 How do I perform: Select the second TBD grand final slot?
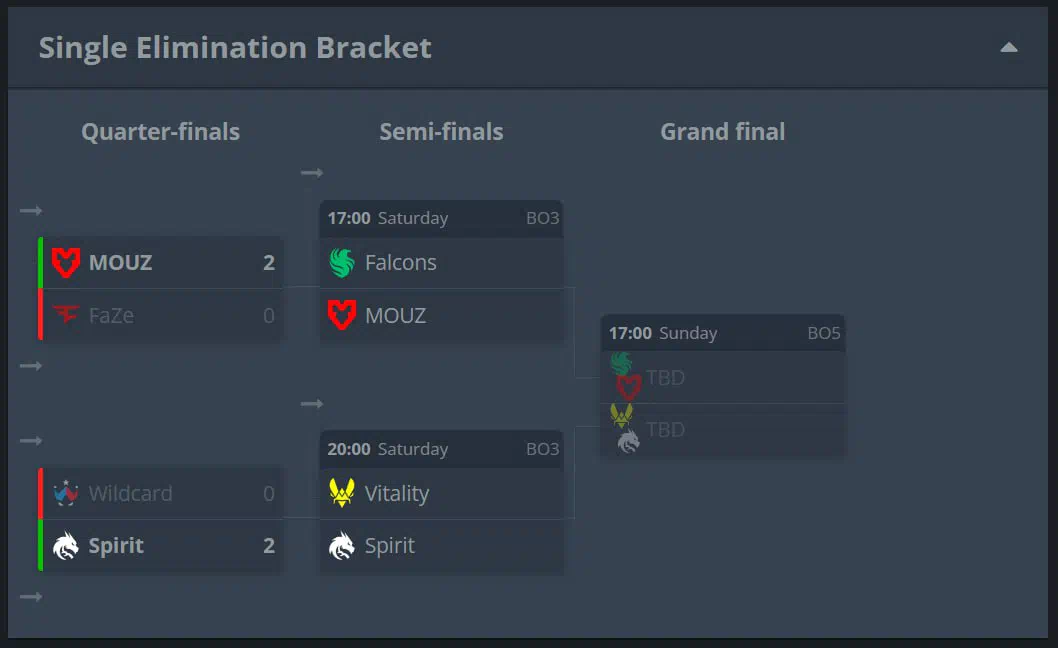pos(723,430)
